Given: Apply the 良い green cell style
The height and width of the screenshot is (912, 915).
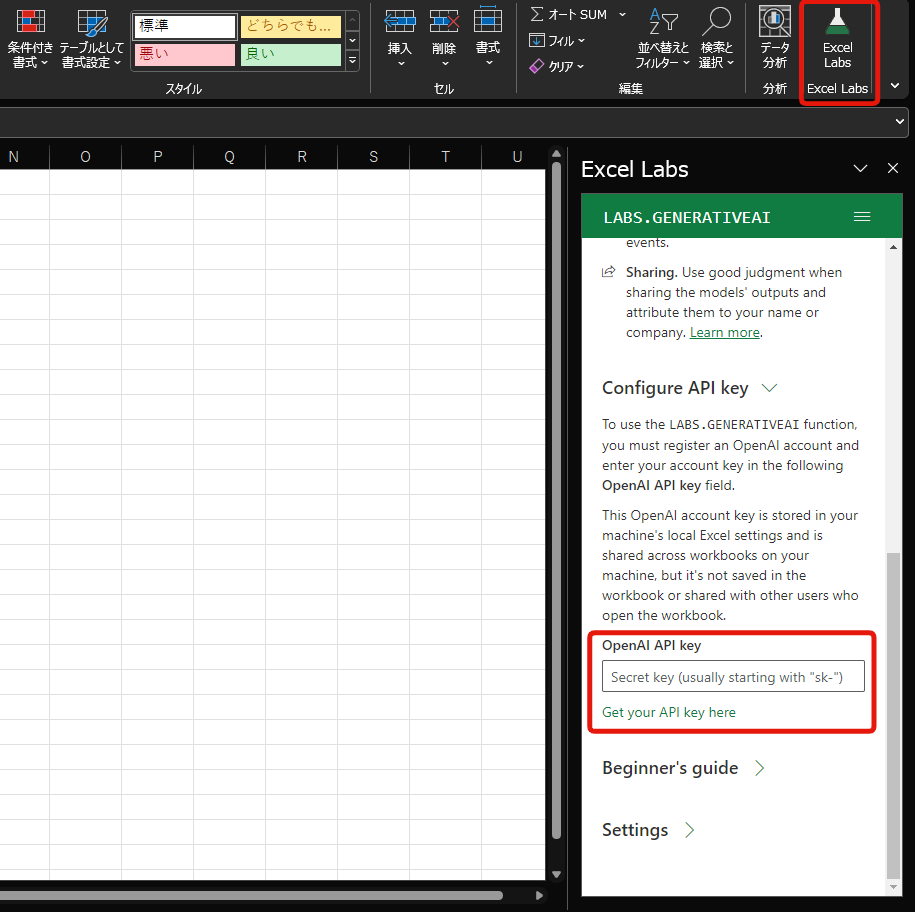Looking at the screenshot, I should click(291, 55).
